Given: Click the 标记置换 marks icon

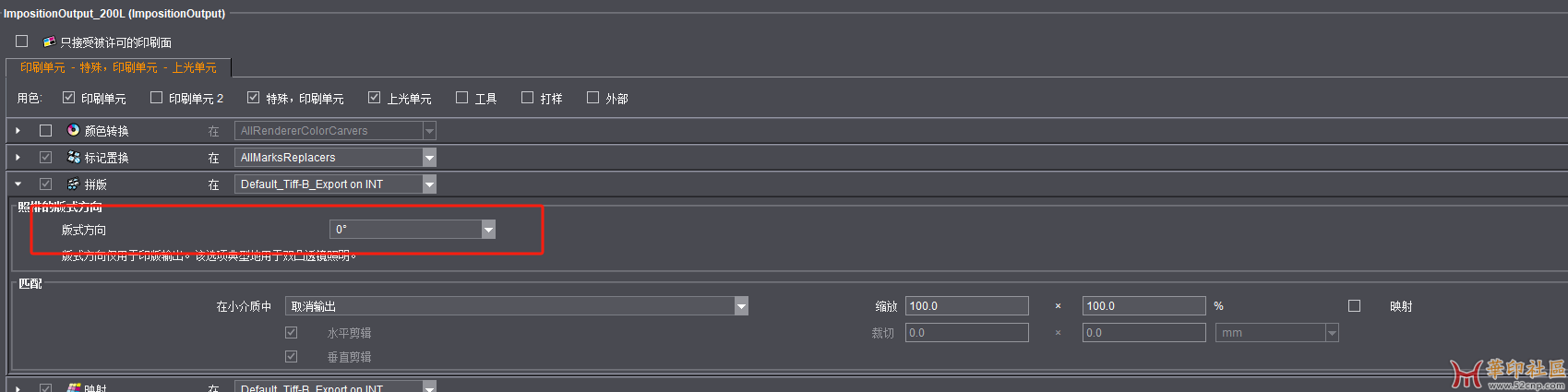Looking at the screenshot, I should [74, 158].
